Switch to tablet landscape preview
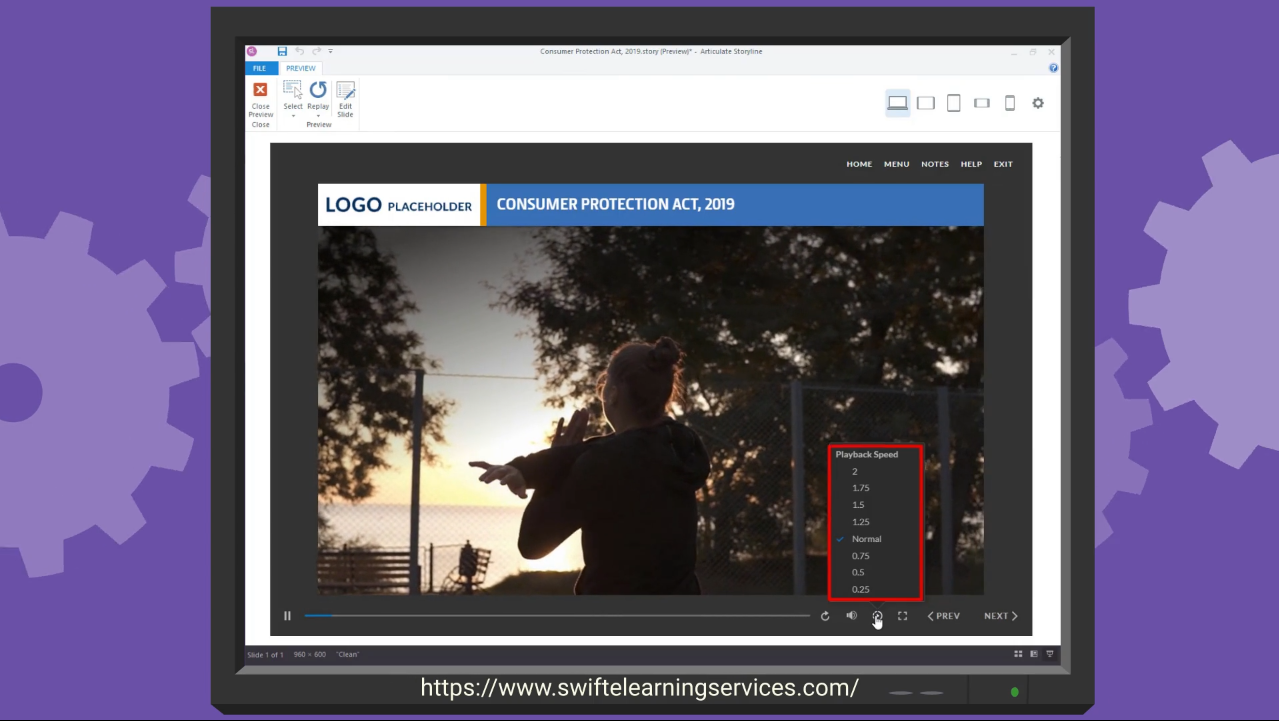Screen dimensions: 1279x721 926,103
